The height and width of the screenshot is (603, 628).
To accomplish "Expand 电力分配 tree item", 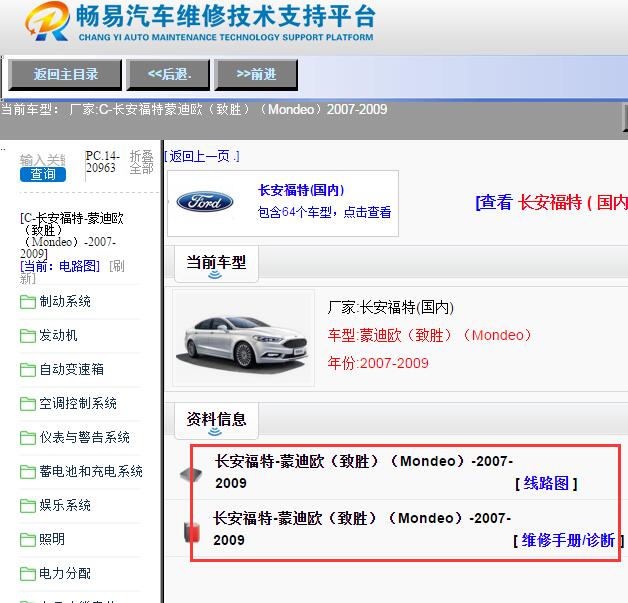I will point(65,574).
